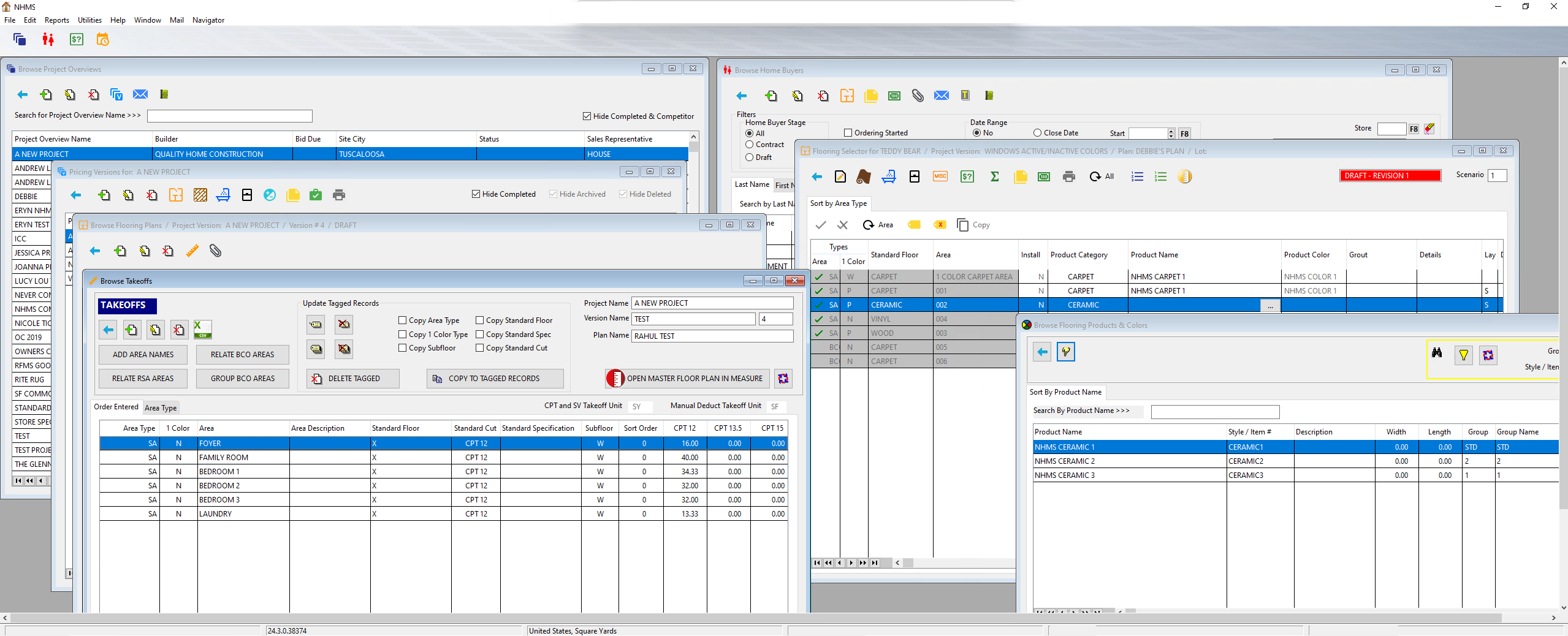
Task: Select the bathtub options icon in Flooring Selector
Action: [x=889, y=176]
